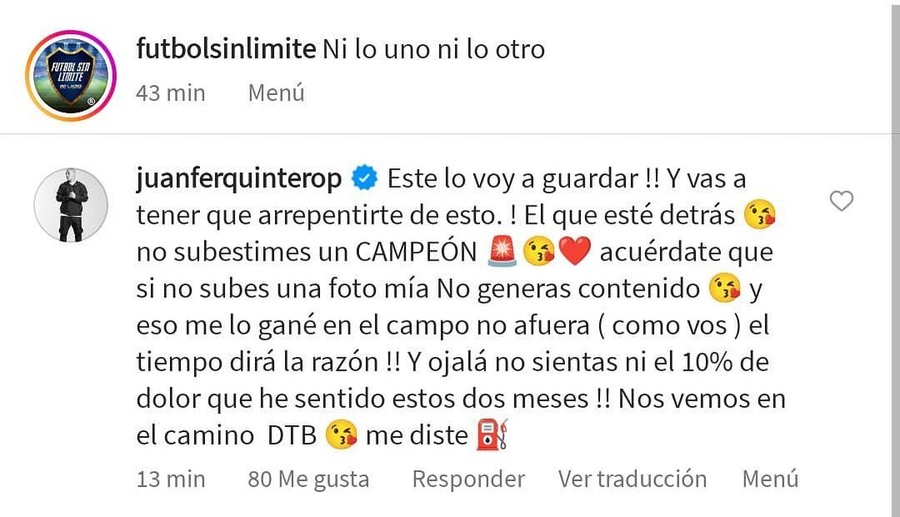900x517 pixels.
Task: Open juanferquinterop's profile picture
Action: [x=71, y=203]
